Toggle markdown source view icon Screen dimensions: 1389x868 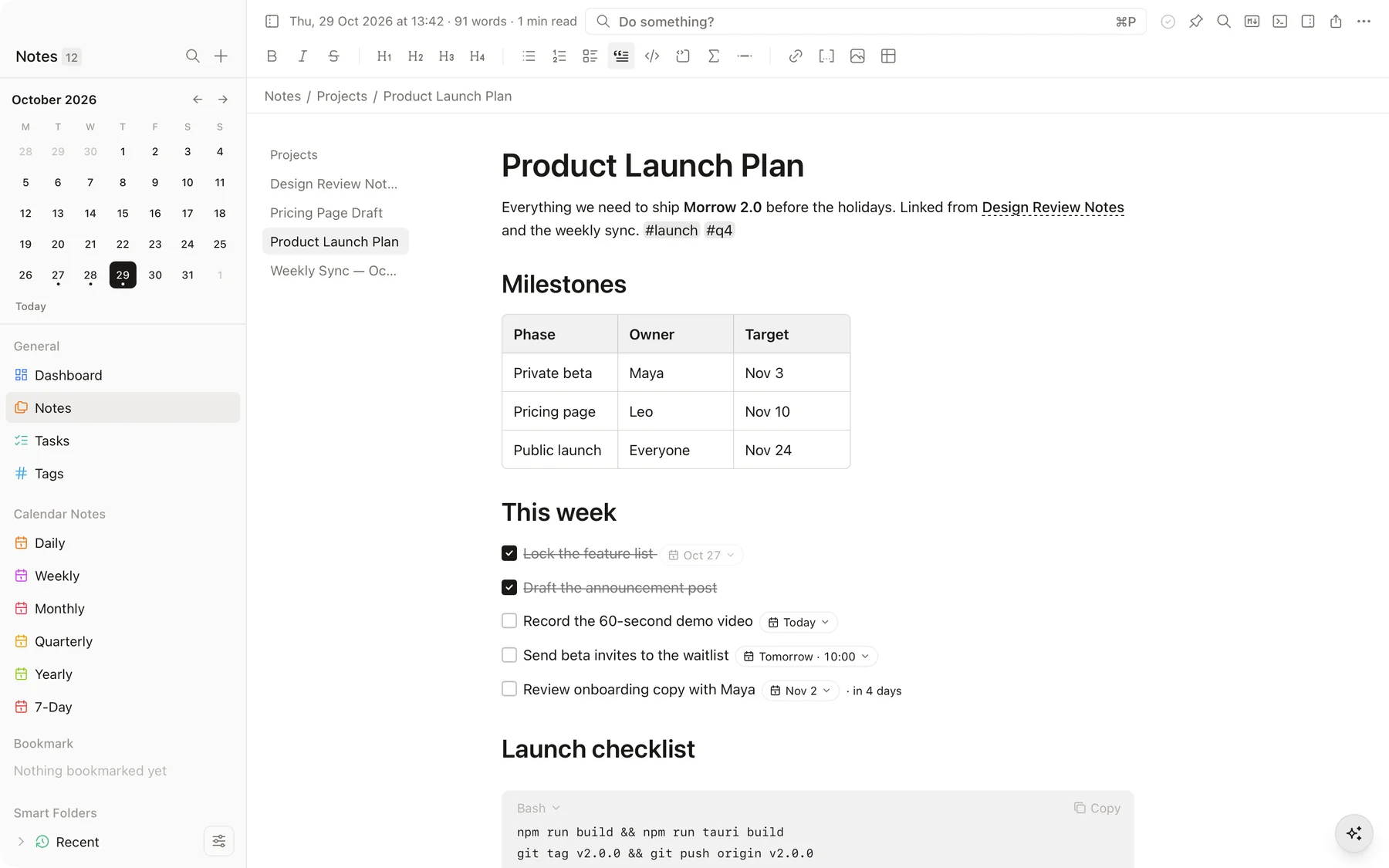[x=1252, y=22]
